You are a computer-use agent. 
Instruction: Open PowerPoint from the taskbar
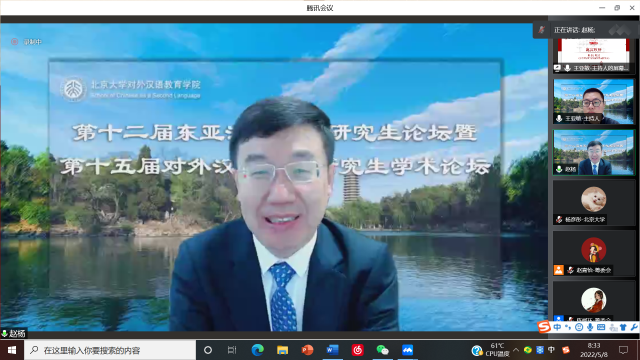[307, 350]
